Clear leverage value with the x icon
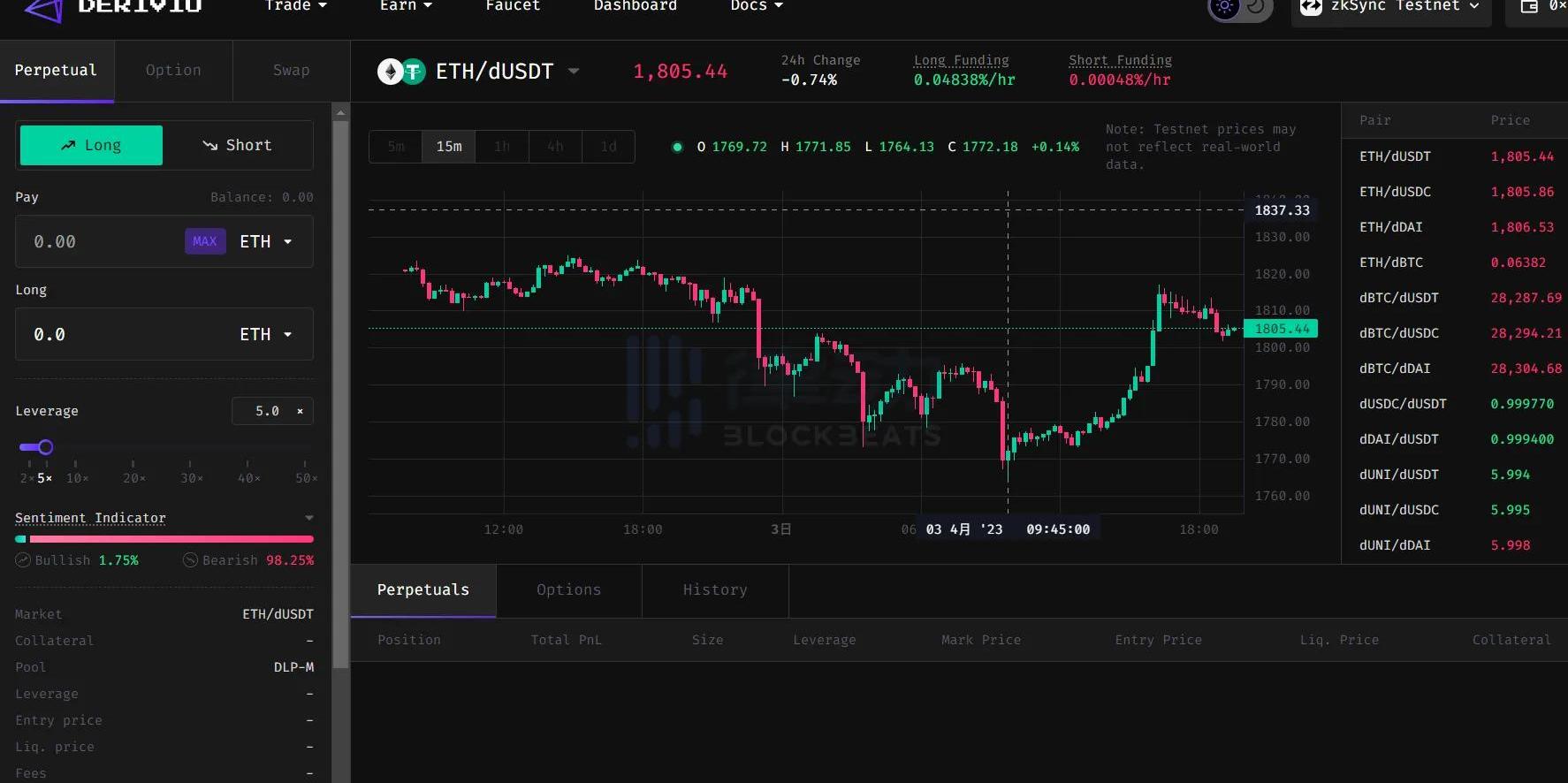 coord(300,411)
